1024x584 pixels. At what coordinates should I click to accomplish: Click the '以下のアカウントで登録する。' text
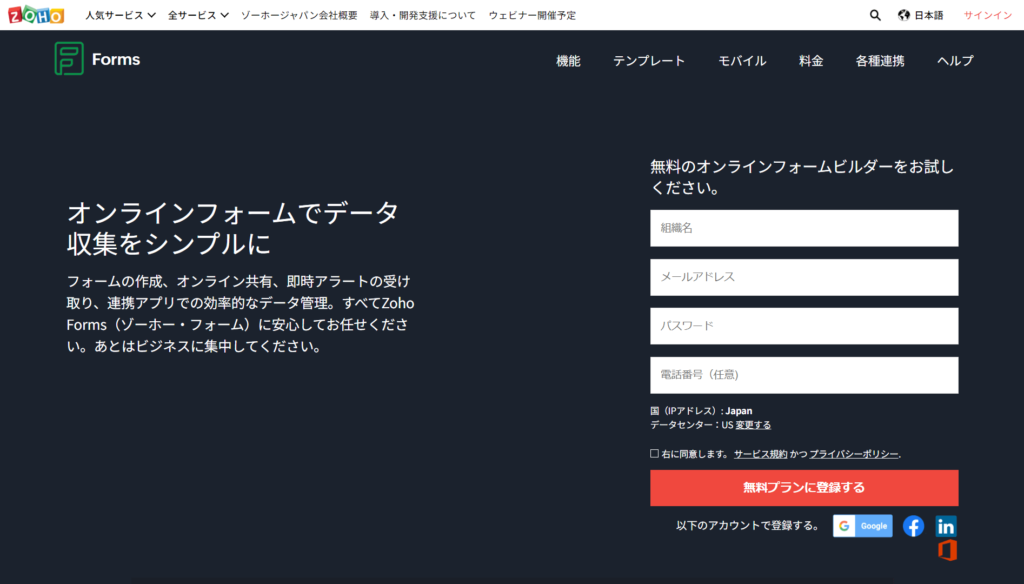point(748,525)
